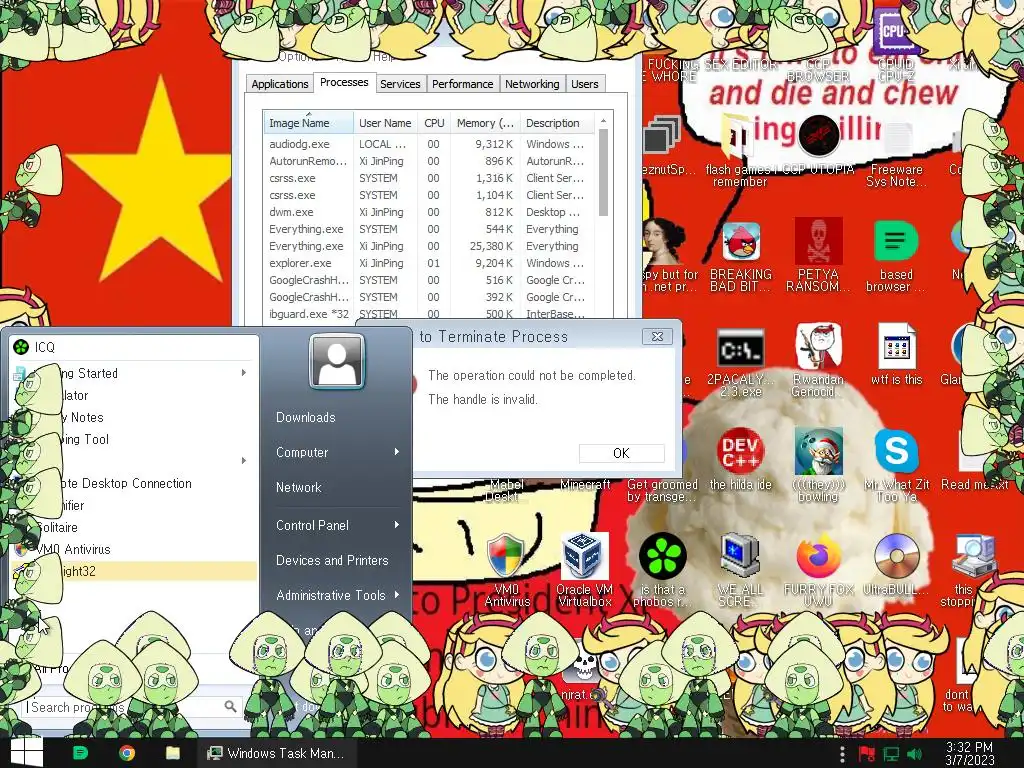Image resolution: width=1024 pixels, height=768 pixels.
Task: Launch Chrome from the taskbar
Action: (127, 753)
